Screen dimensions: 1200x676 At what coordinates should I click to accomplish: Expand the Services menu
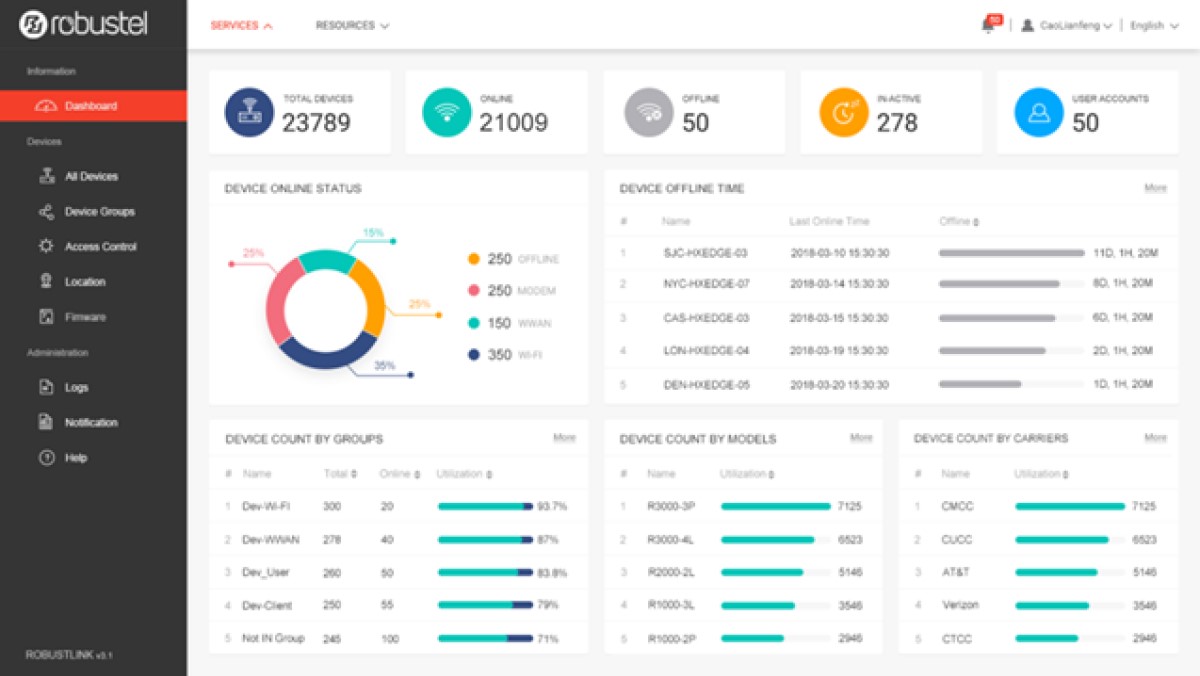coord(241,26)
